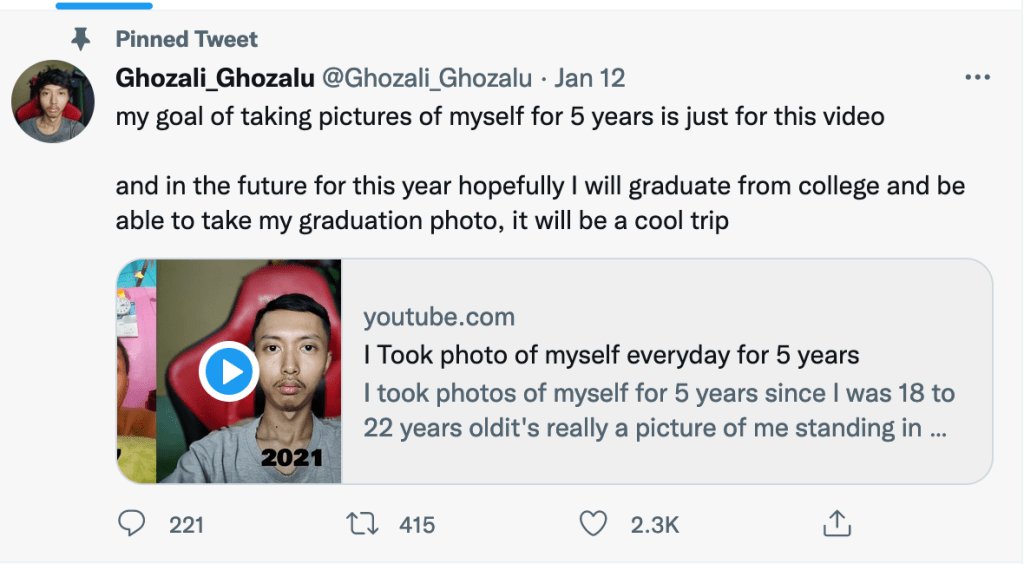The image size is (1024, 564).
Task: Open the youtube.com domain link
Action: [x=439, y=318]
